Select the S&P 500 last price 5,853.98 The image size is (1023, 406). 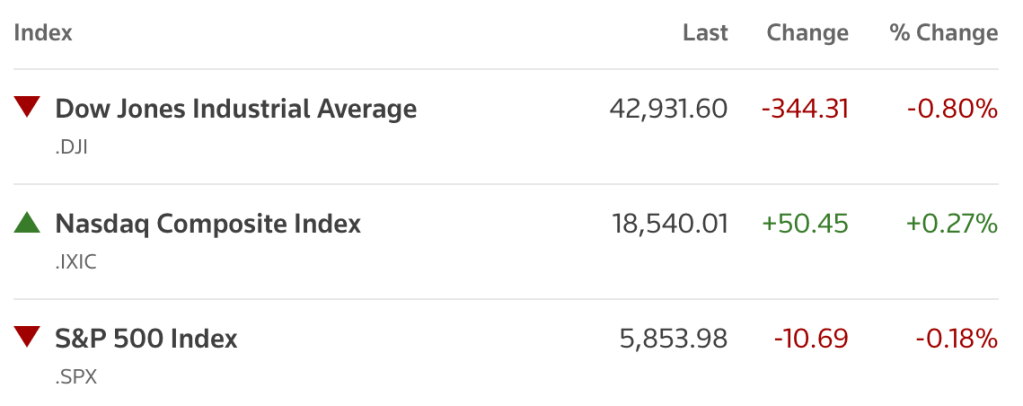(x=674, y=338)
